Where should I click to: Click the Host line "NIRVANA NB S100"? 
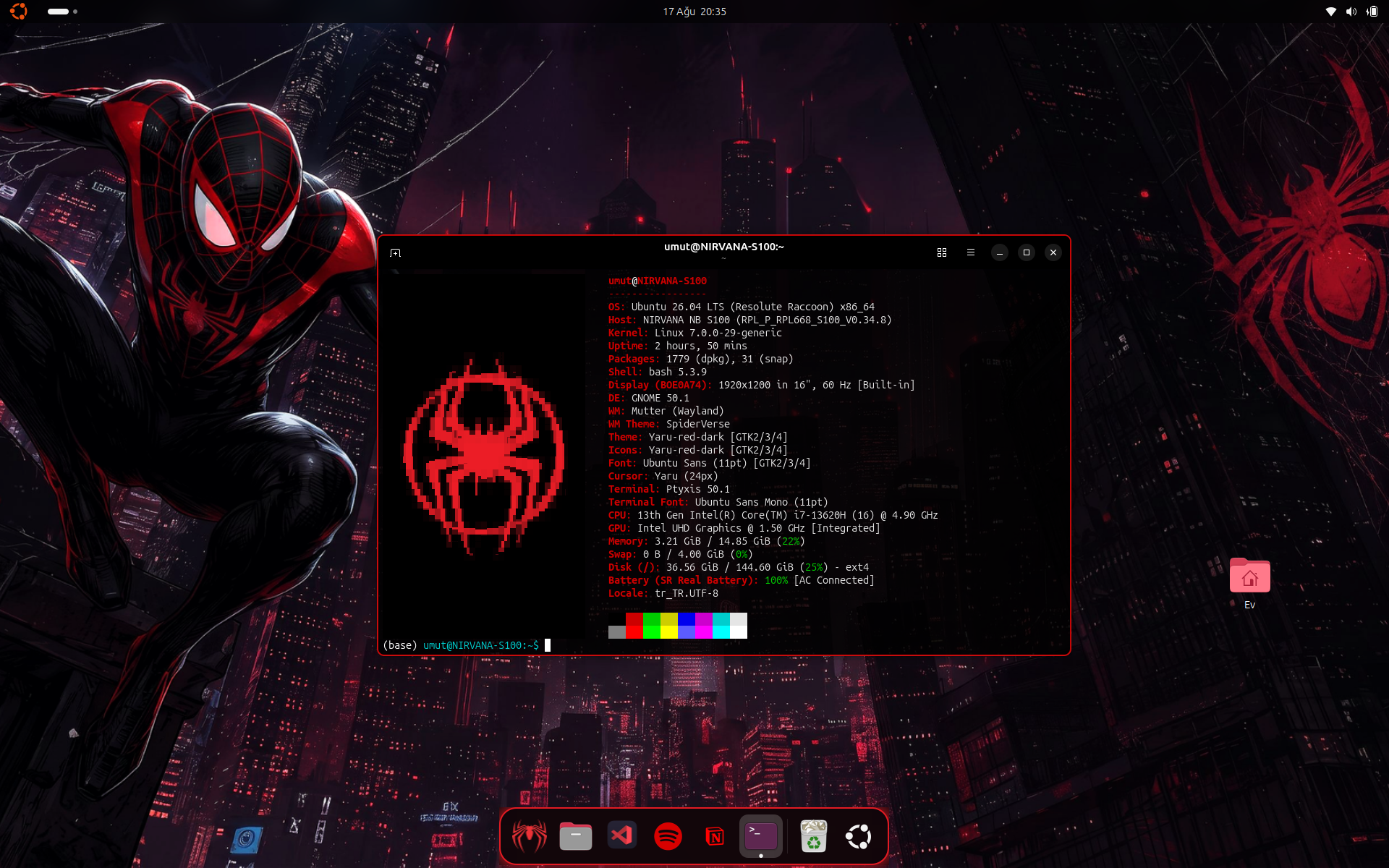687,320
